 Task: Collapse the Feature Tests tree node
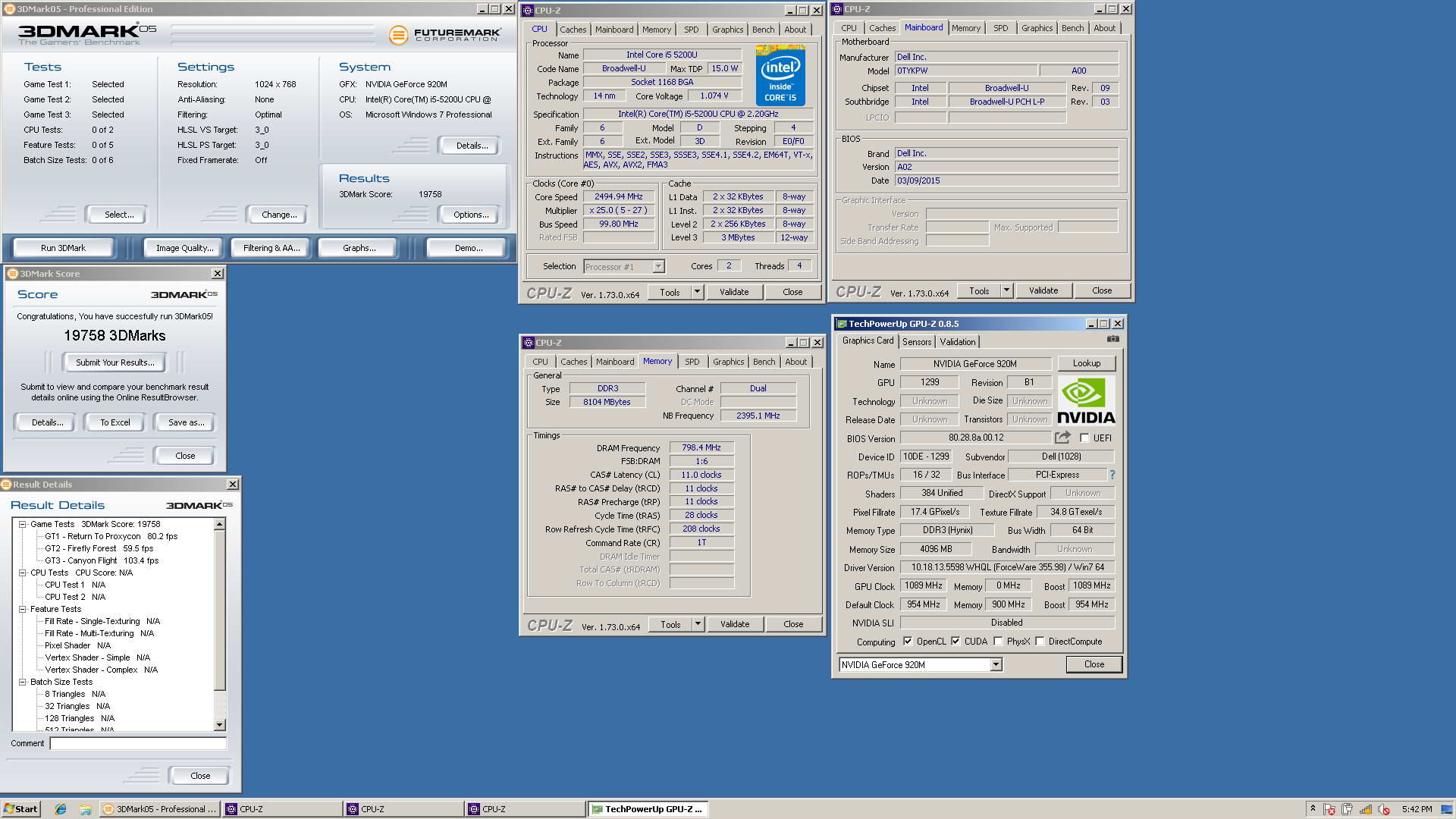coord(23,609)
